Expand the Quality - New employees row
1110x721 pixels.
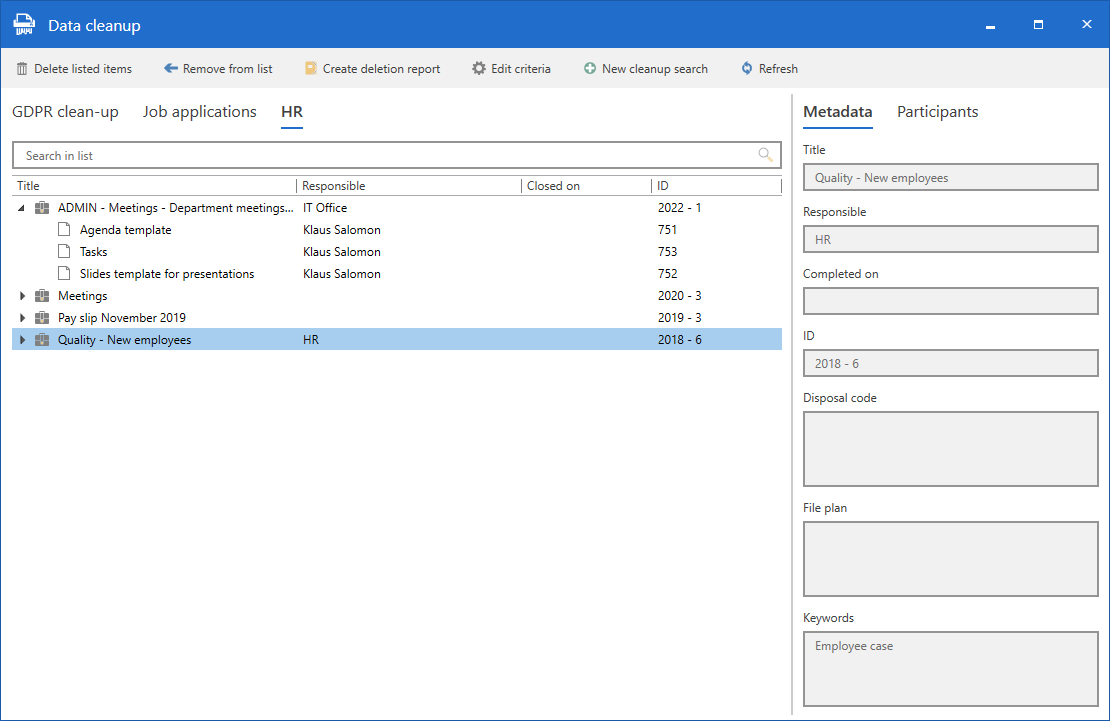pos(22,340)
